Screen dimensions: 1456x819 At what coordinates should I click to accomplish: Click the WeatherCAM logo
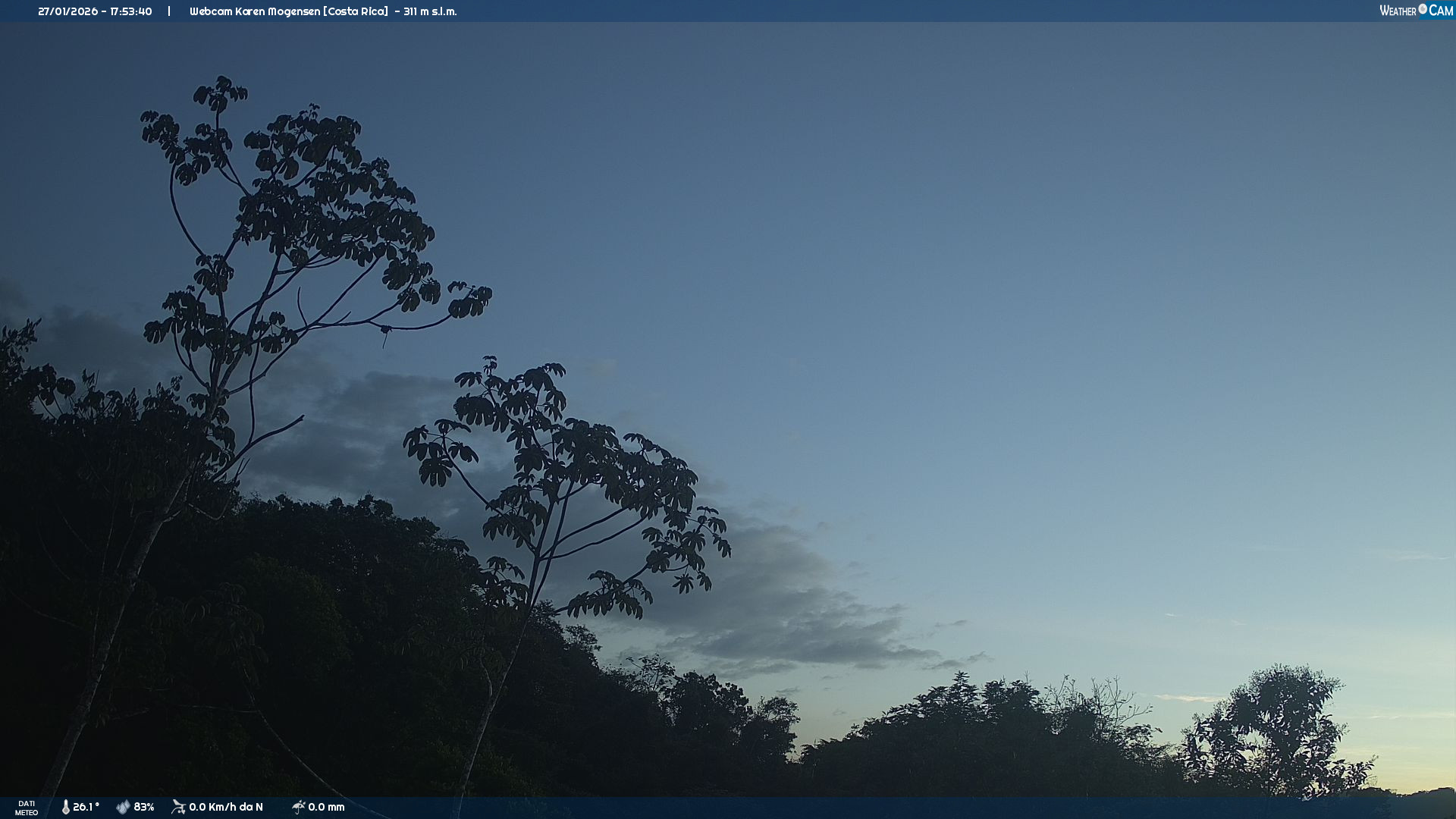[x=1416, y=11]
